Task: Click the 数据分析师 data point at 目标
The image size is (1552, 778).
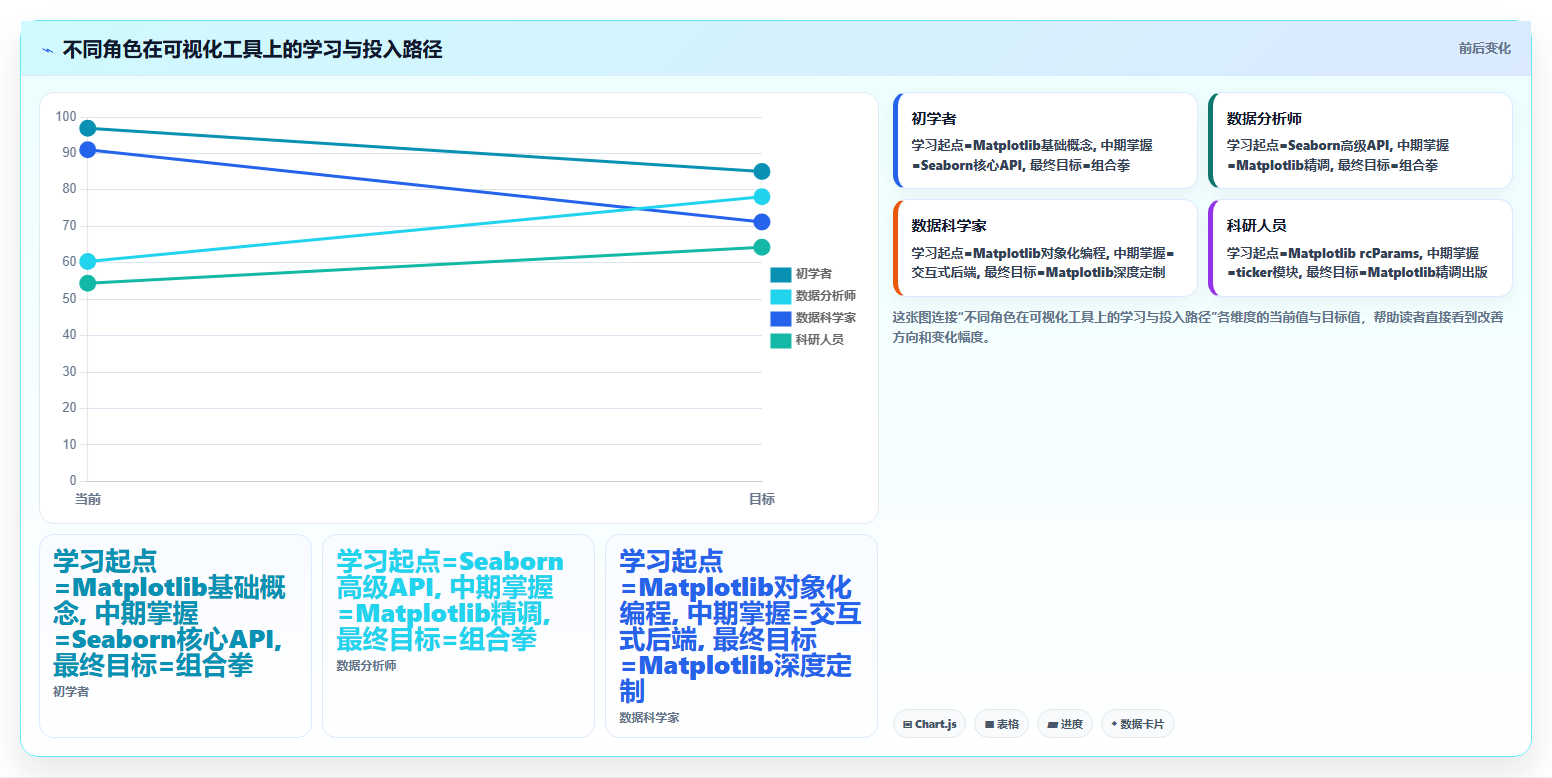Action: (762, 196)
